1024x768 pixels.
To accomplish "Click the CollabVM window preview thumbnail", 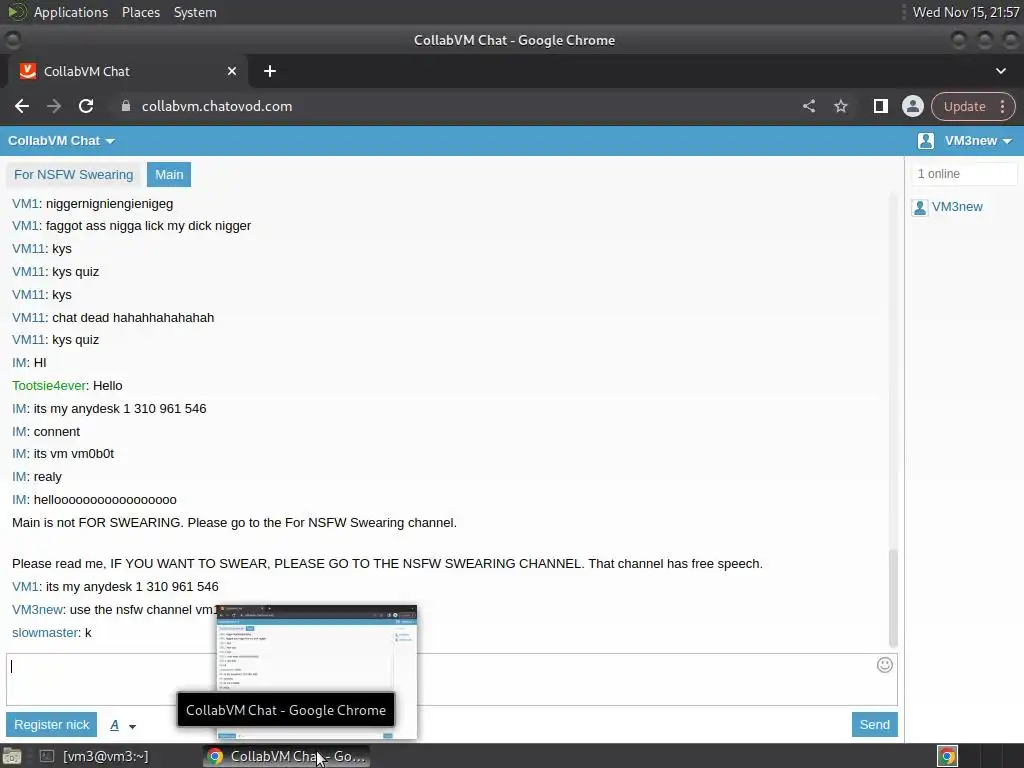I will (x=317, y=673).
